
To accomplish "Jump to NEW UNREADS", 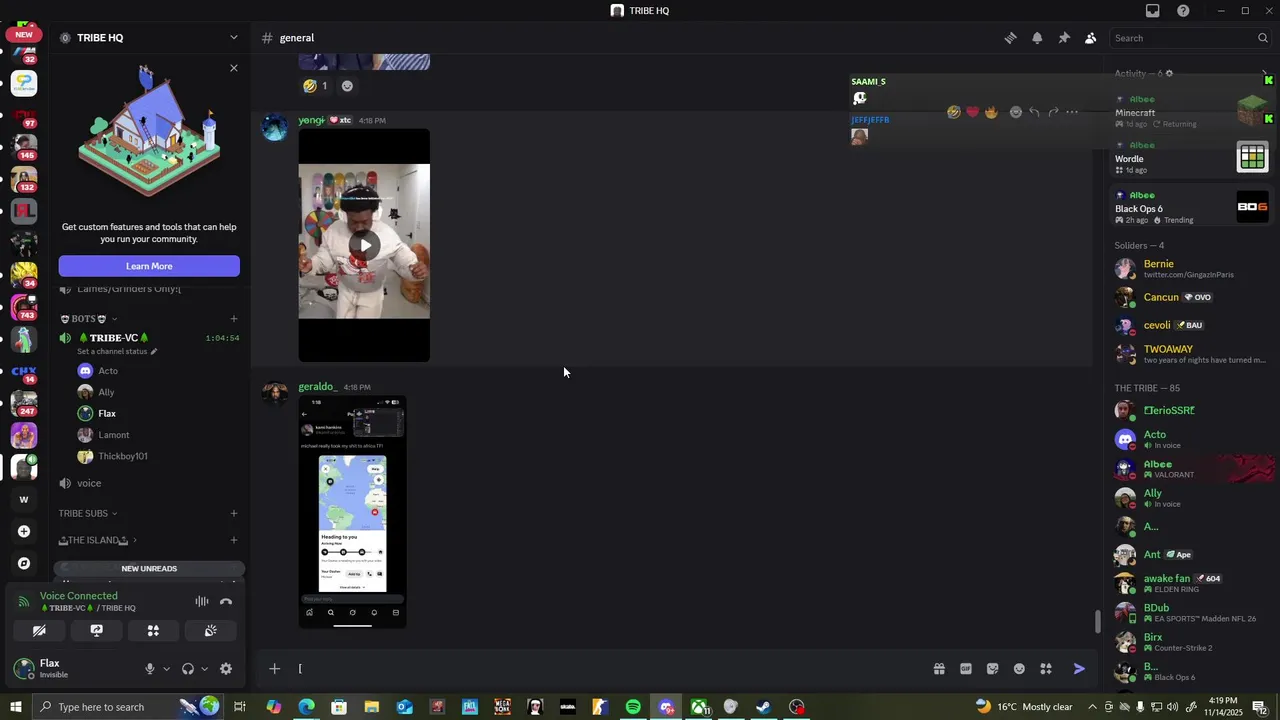I will click(x=149, y=569).
